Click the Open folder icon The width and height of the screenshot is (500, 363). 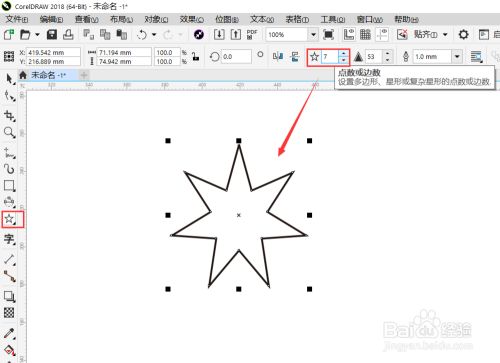25,34
